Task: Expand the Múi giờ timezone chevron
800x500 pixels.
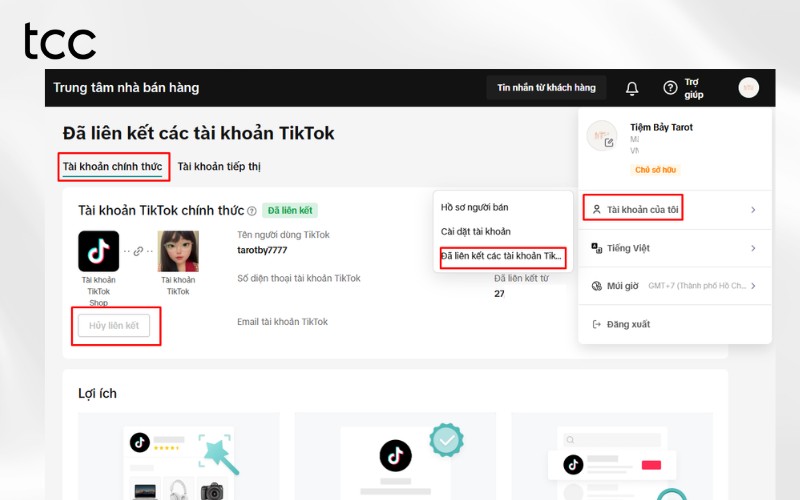Action: tap(753, 286)
